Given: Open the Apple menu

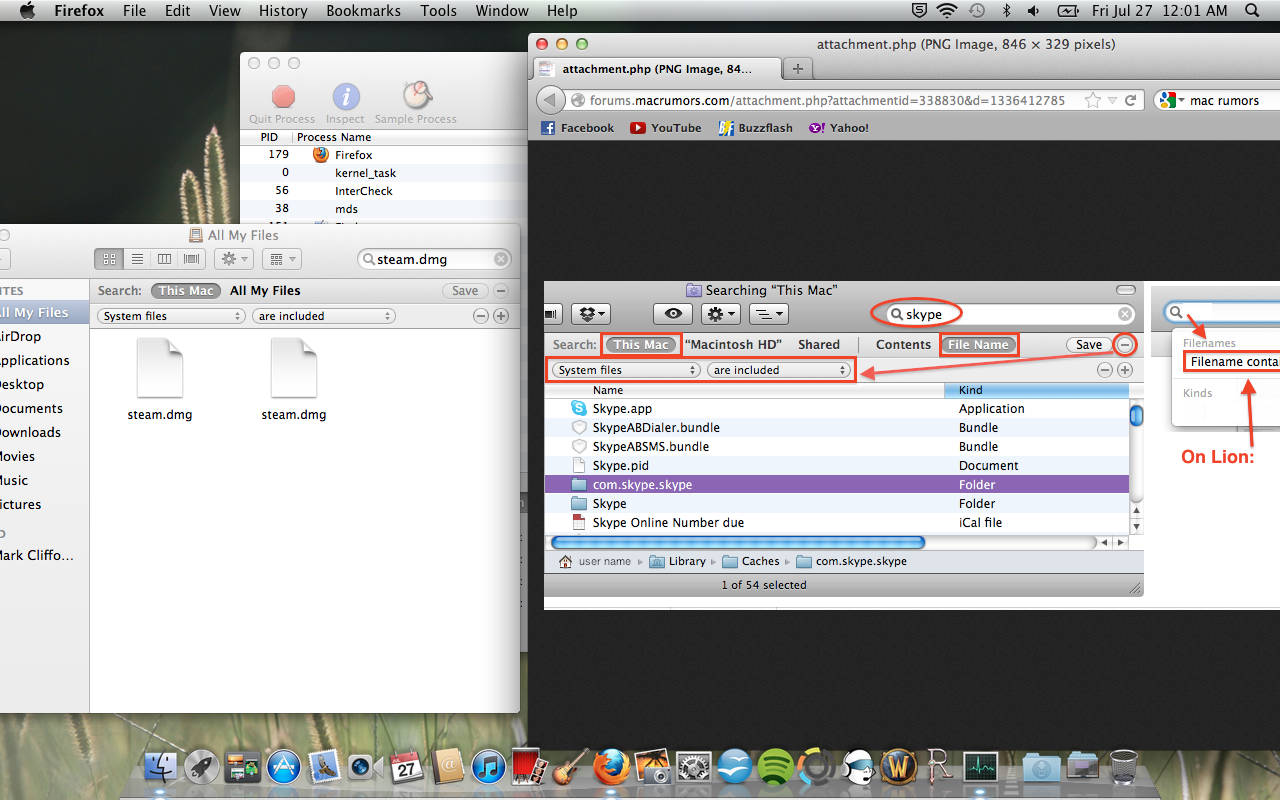Looking at the screenshot, I should [x=27, y=11].
